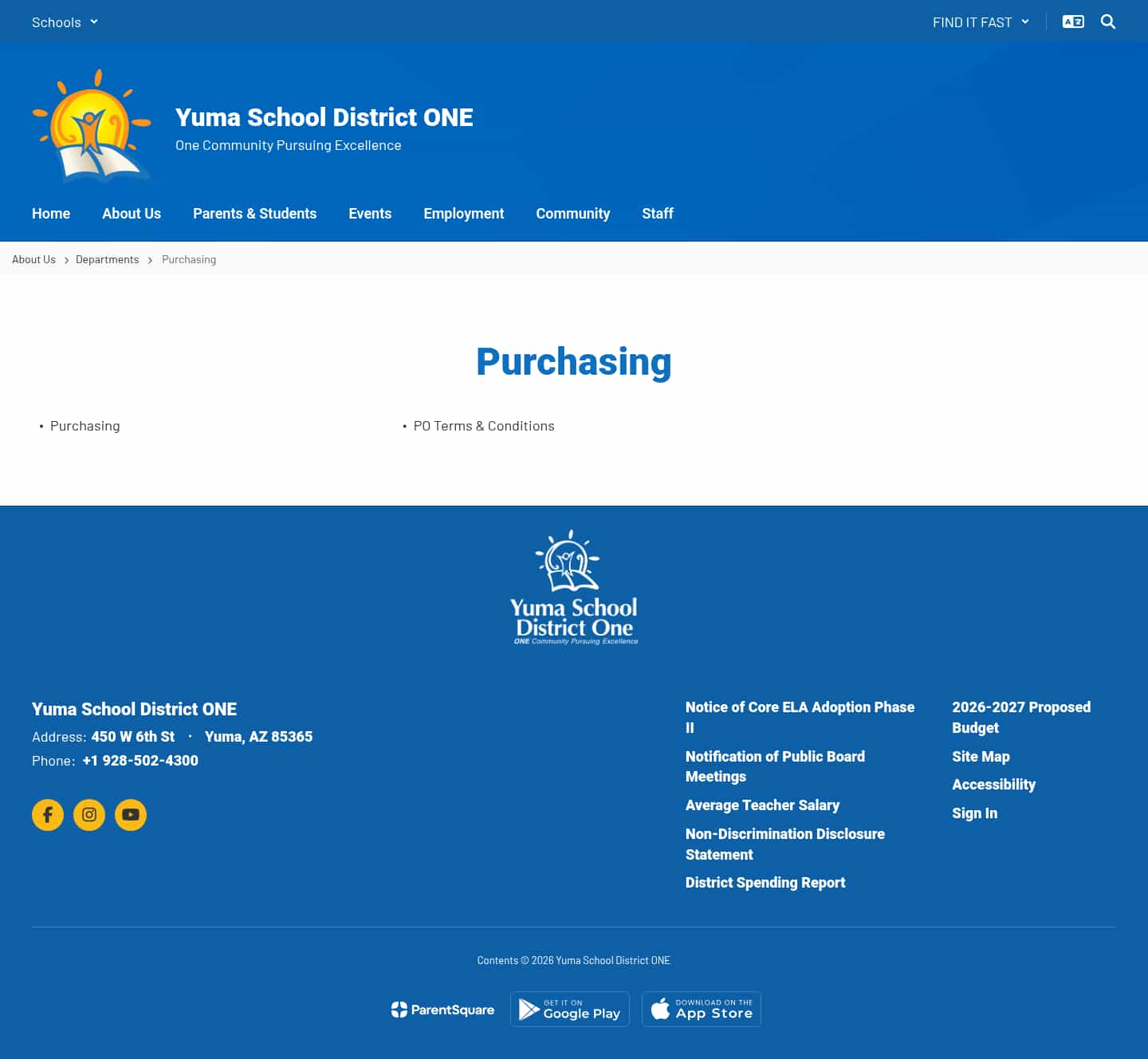Open the ParentSquare logo link
The image size is (1148, 1059).
[442, 1010]
